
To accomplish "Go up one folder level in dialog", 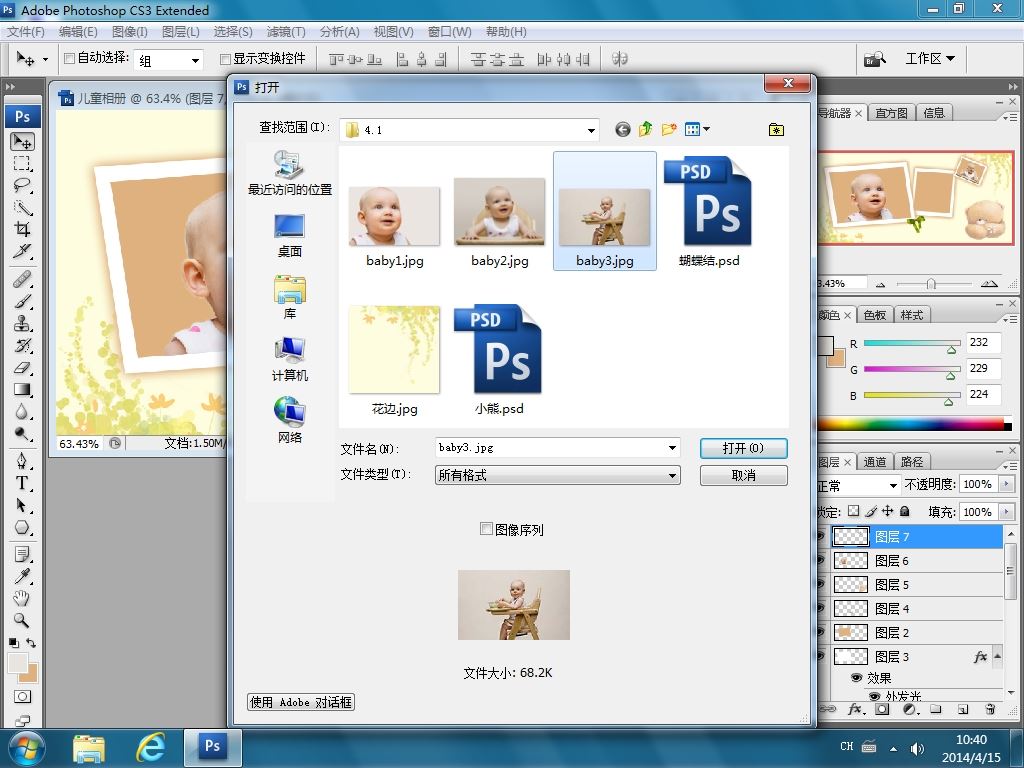I will click(x=645, y=129).
